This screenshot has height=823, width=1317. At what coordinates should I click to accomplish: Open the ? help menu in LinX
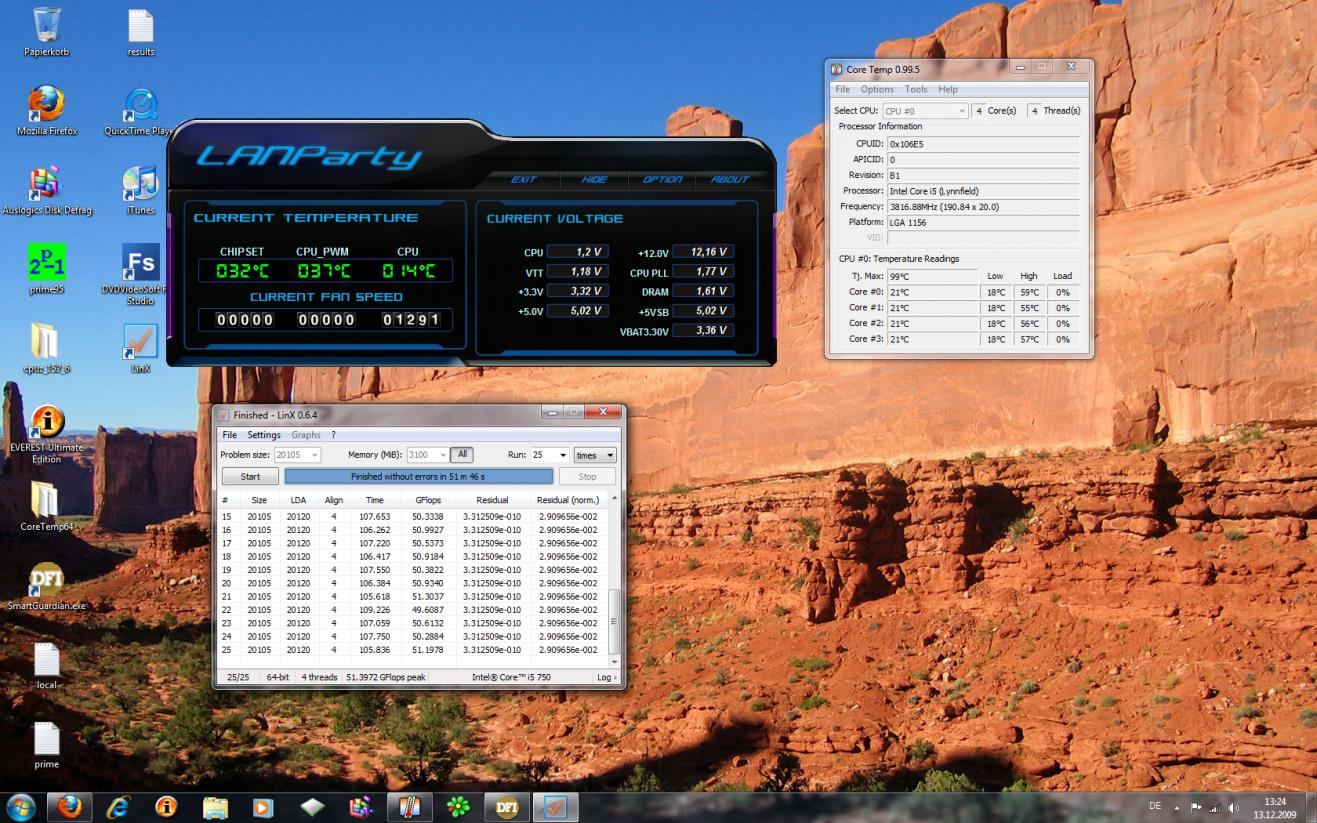334,435
